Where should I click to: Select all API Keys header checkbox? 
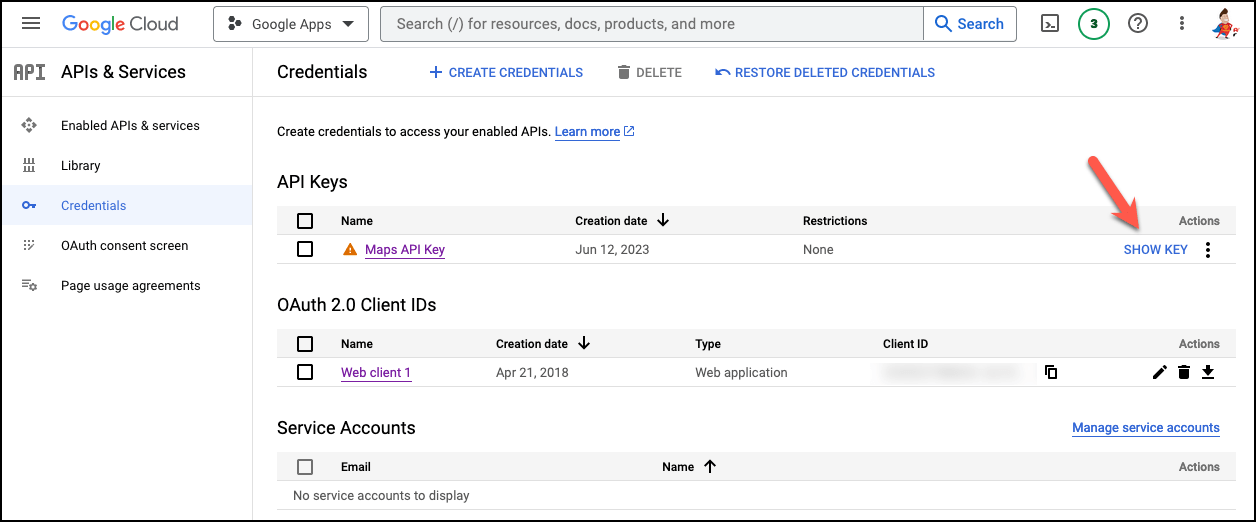pos(305,221)
